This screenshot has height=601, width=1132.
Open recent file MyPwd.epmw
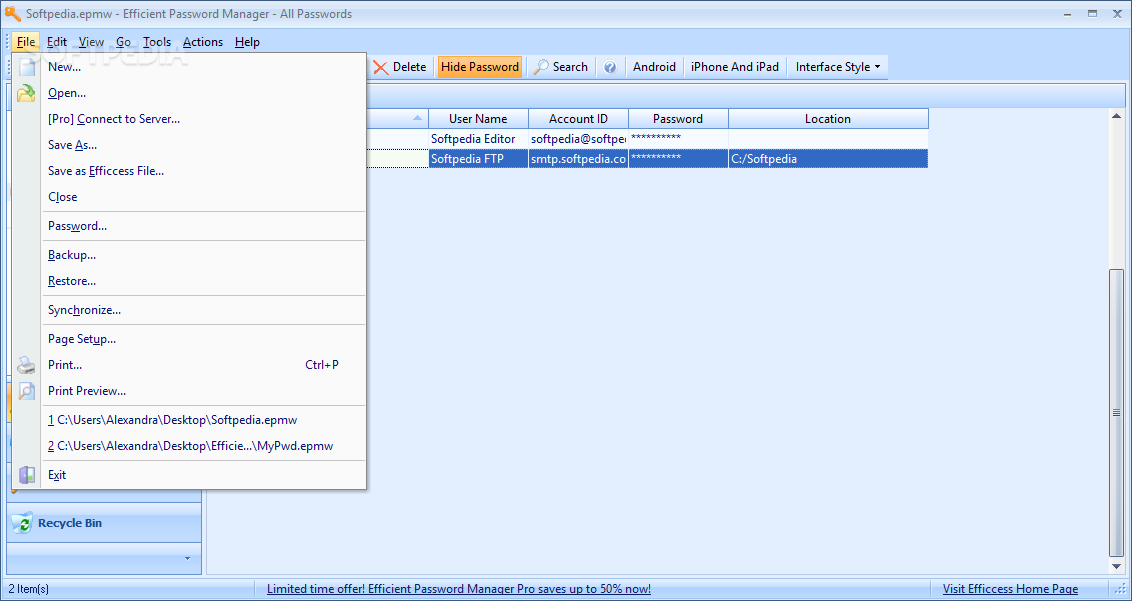tap(203, 446)
